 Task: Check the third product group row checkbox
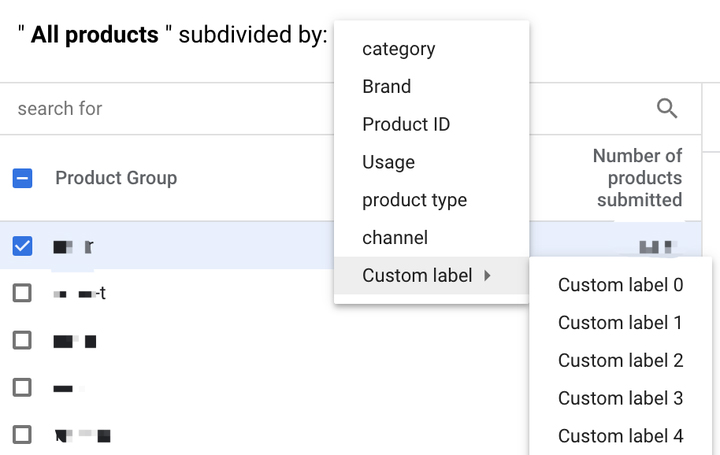(22, 340)
